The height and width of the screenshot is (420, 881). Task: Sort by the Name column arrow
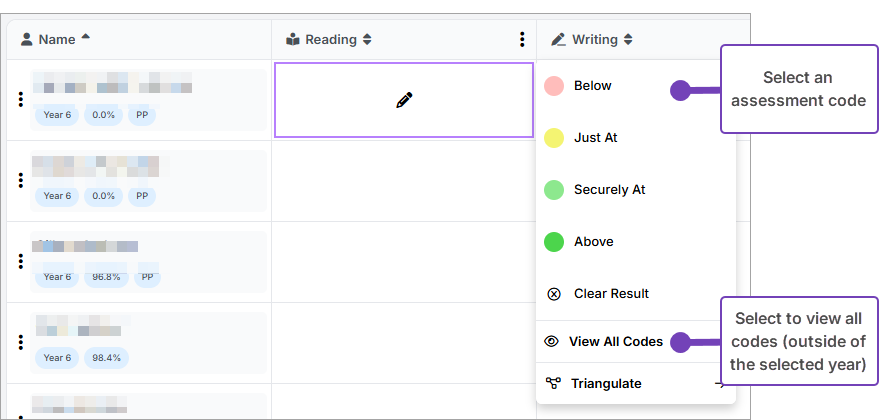click(85, 38)
